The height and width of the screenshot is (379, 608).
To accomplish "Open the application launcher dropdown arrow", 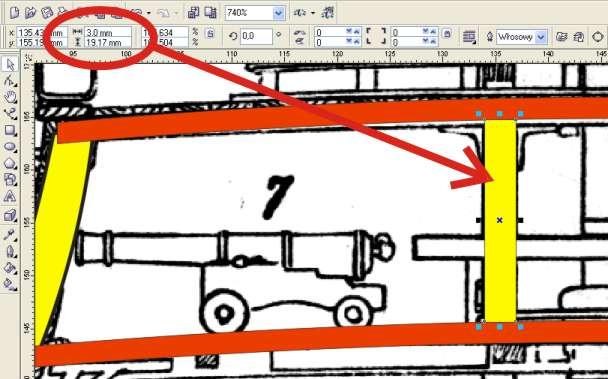I will [x=313, y=14].
